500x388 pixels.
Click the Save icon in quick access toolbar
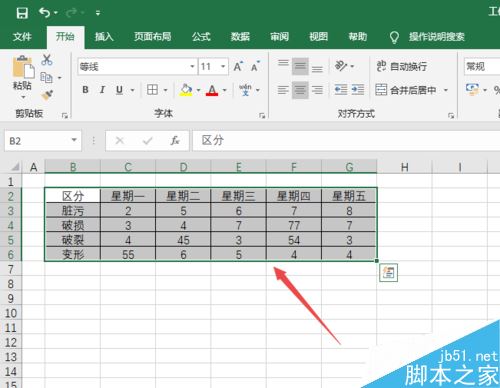point(22,13)
